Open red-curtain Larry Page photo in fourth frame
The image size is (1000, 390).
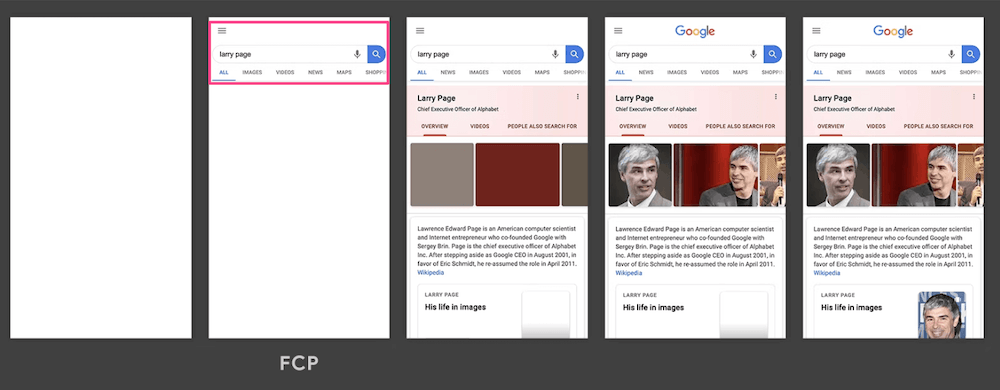716,175
